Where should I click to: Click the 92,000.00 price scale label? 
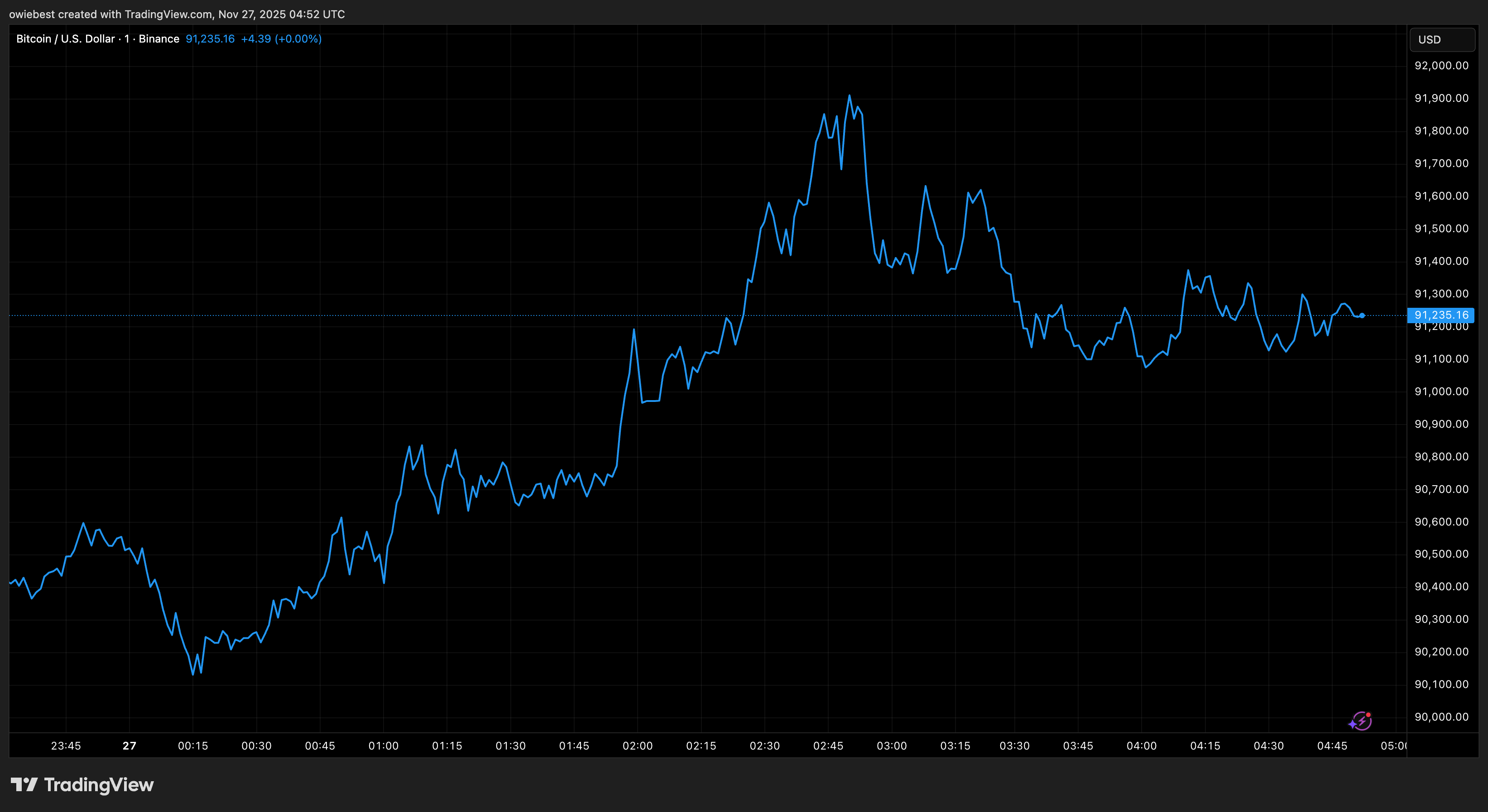(x=1441, y=65)
